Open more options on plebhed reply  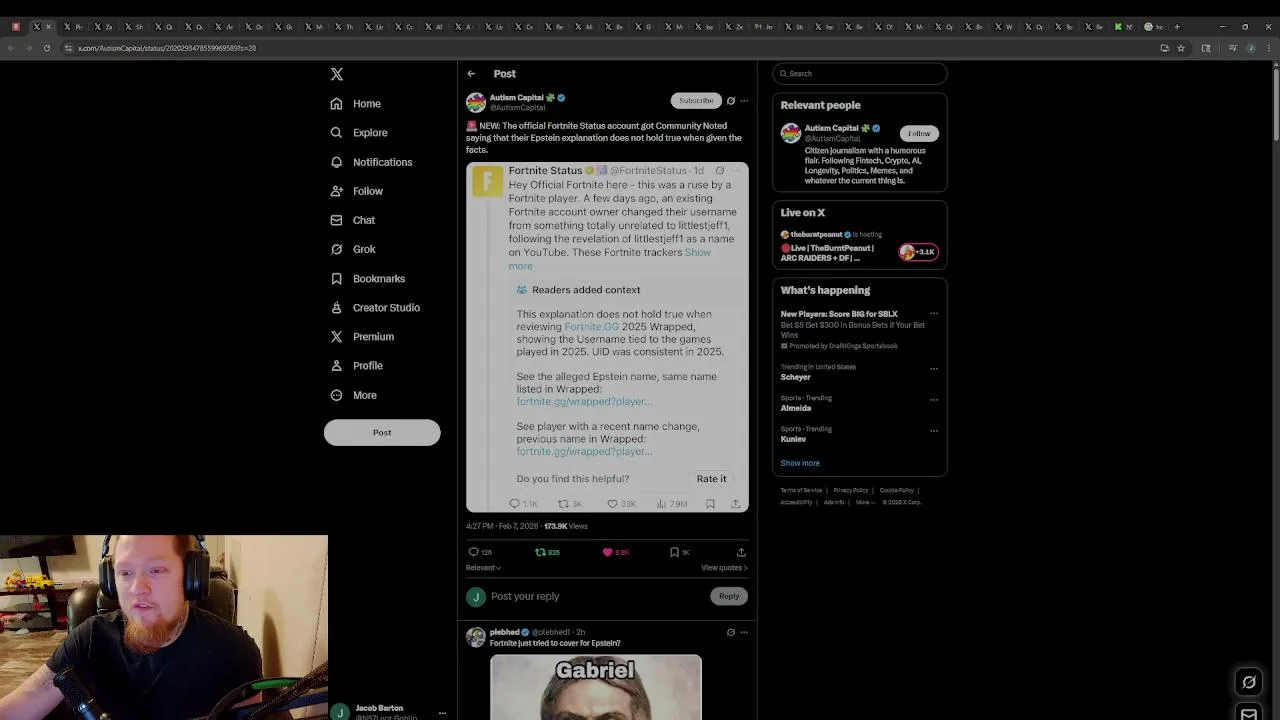[744, 632]
